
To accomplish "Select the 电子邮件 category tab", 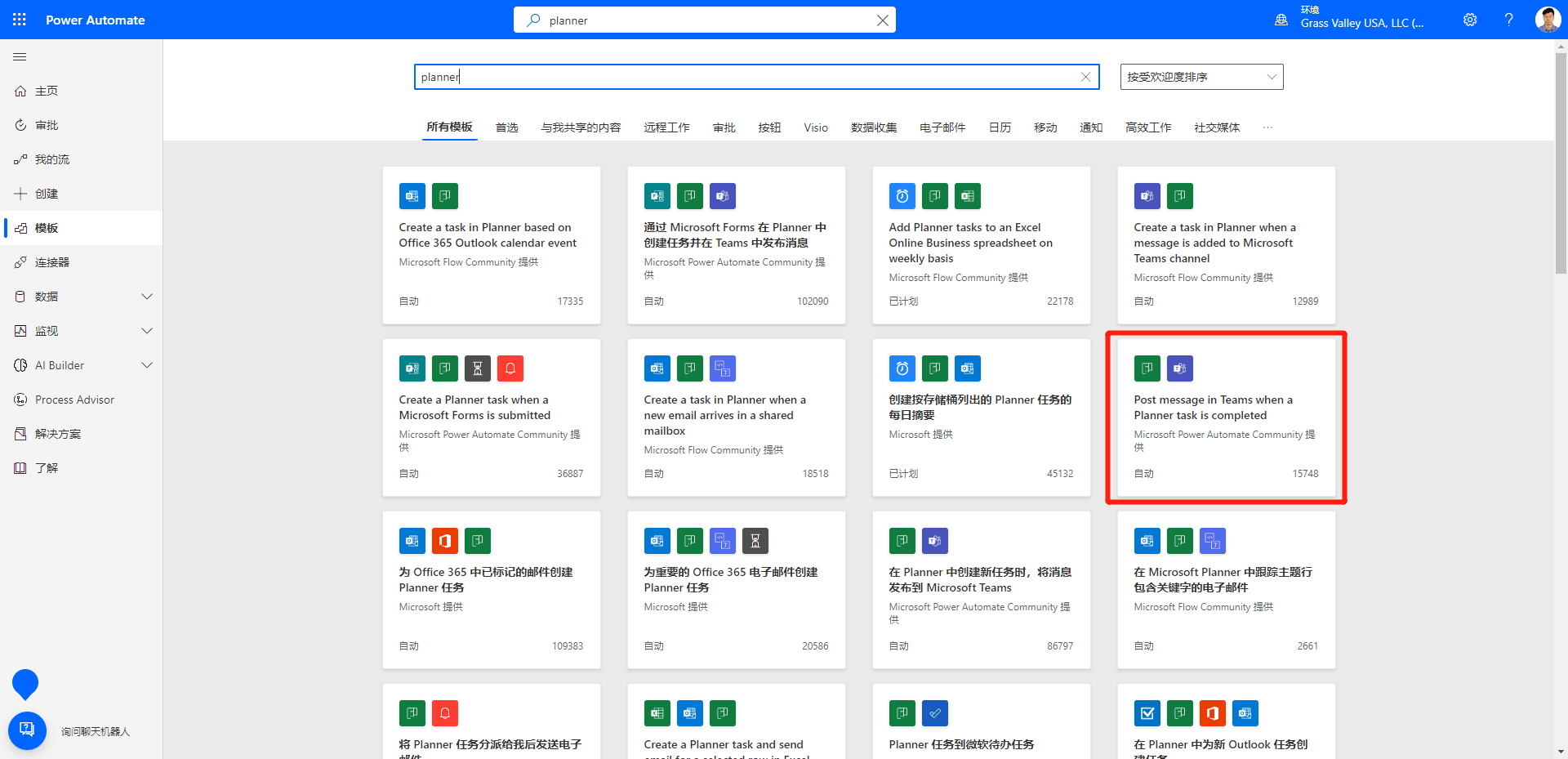I will tap(942, 127).
